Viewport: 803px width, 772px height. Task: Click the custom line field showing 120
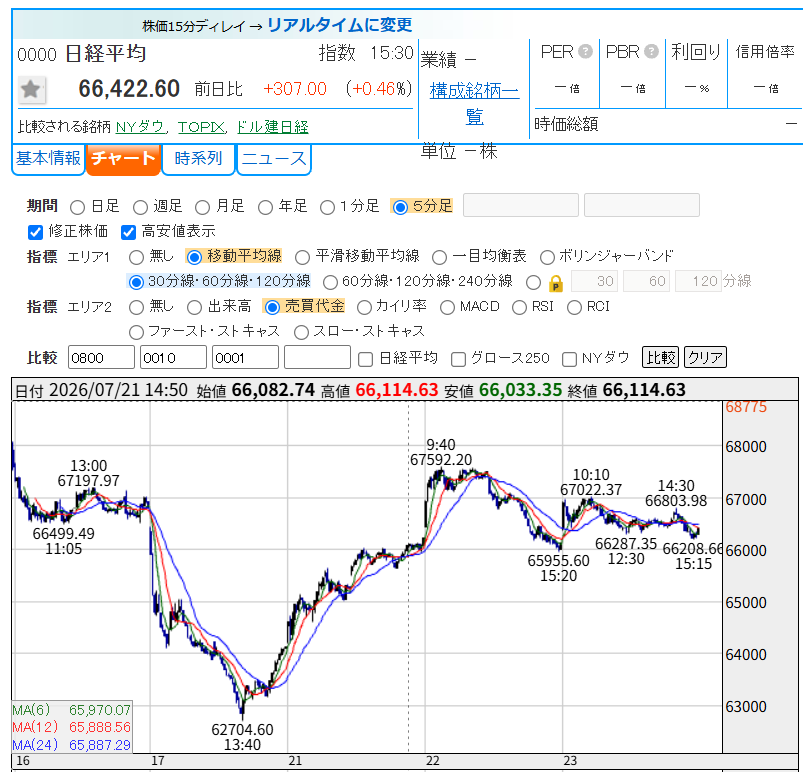coord(699,281)
